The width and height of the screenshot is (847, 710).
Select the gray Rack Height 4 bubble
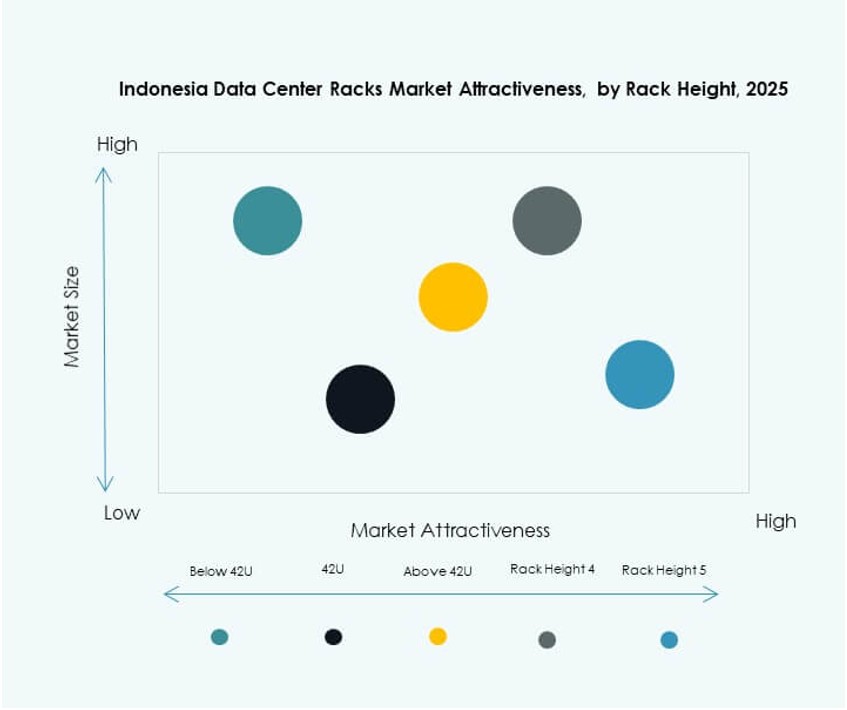(x=546, y=220)
